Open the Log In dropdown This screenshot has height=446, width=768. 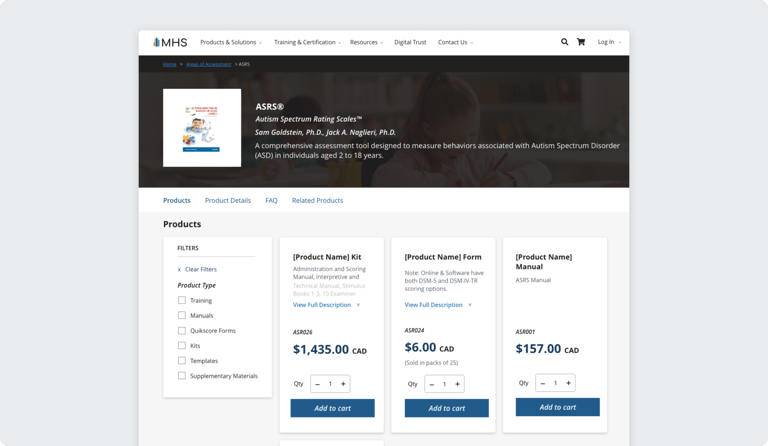[609, 42]
